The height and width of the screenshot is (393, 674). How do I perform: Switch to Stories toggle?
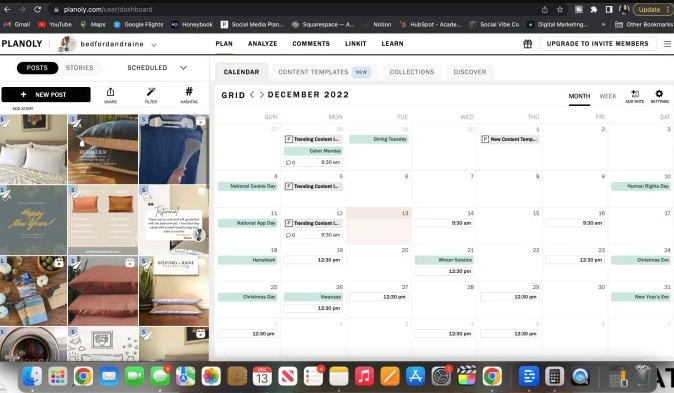(x=80, y=68)
